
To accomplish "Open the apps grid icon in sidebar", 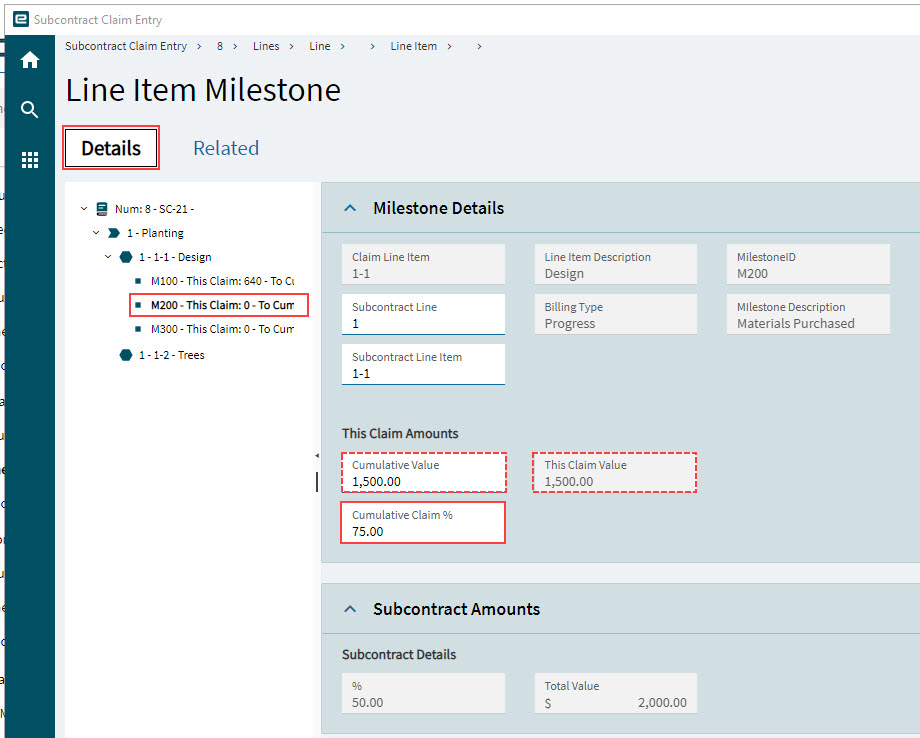I will tap(29, 160).
